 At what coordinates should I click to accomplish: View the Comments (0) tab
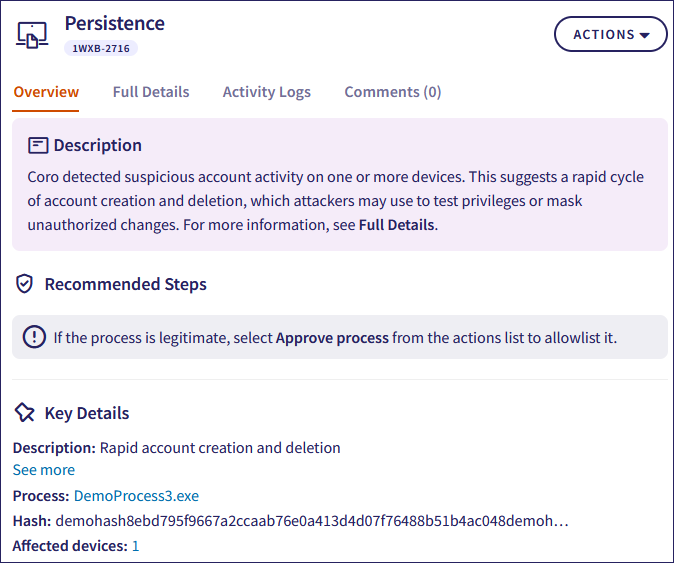coord(393,92)
